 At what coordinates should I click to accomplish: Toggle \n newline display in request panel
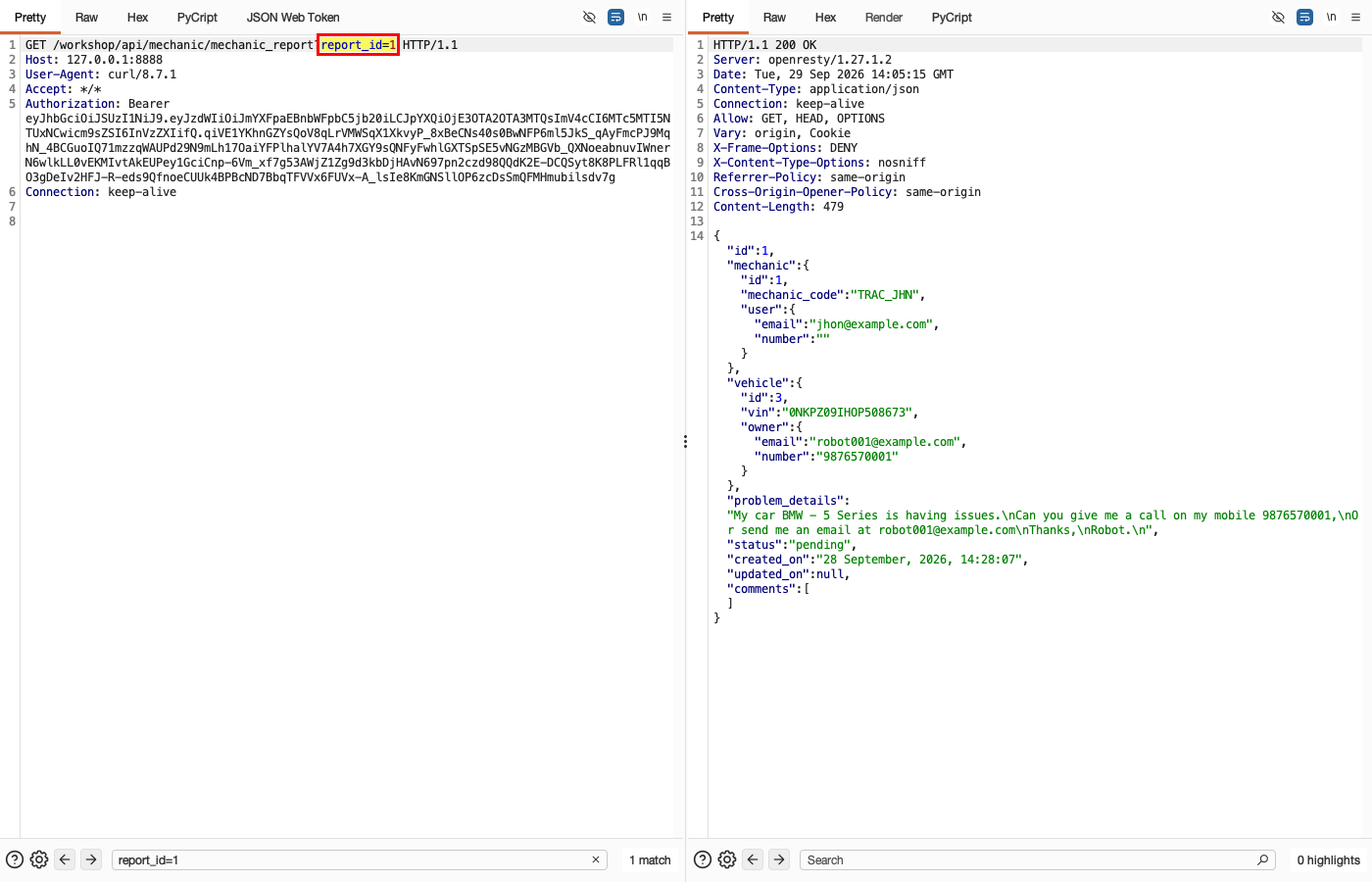point(643,17)
